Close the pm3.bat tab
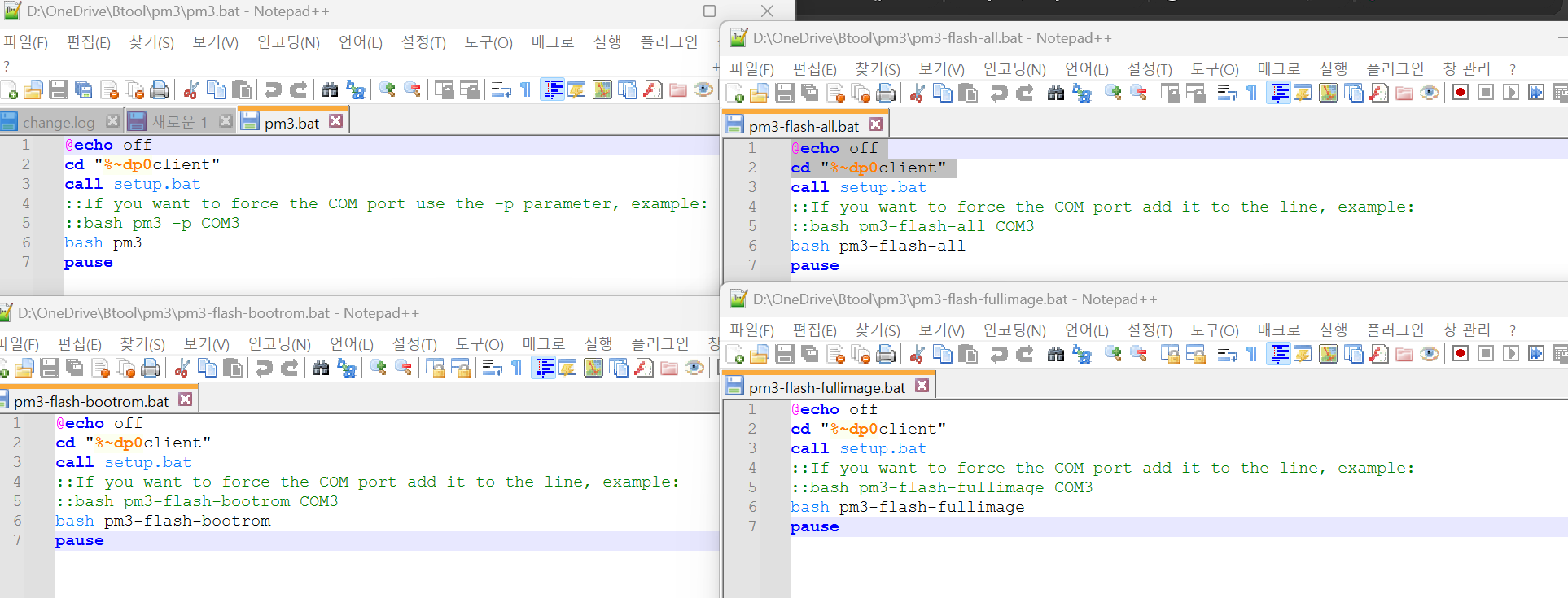 click(336, 120)
